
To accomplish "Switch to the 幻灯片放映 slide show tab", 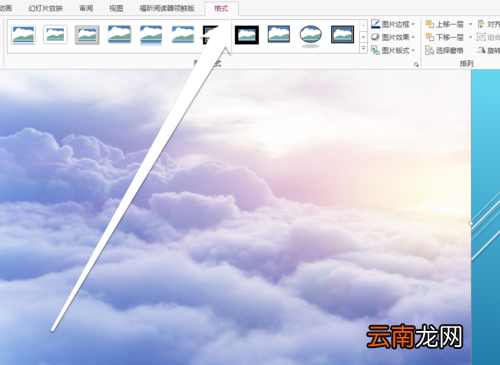I will [46, 8].
